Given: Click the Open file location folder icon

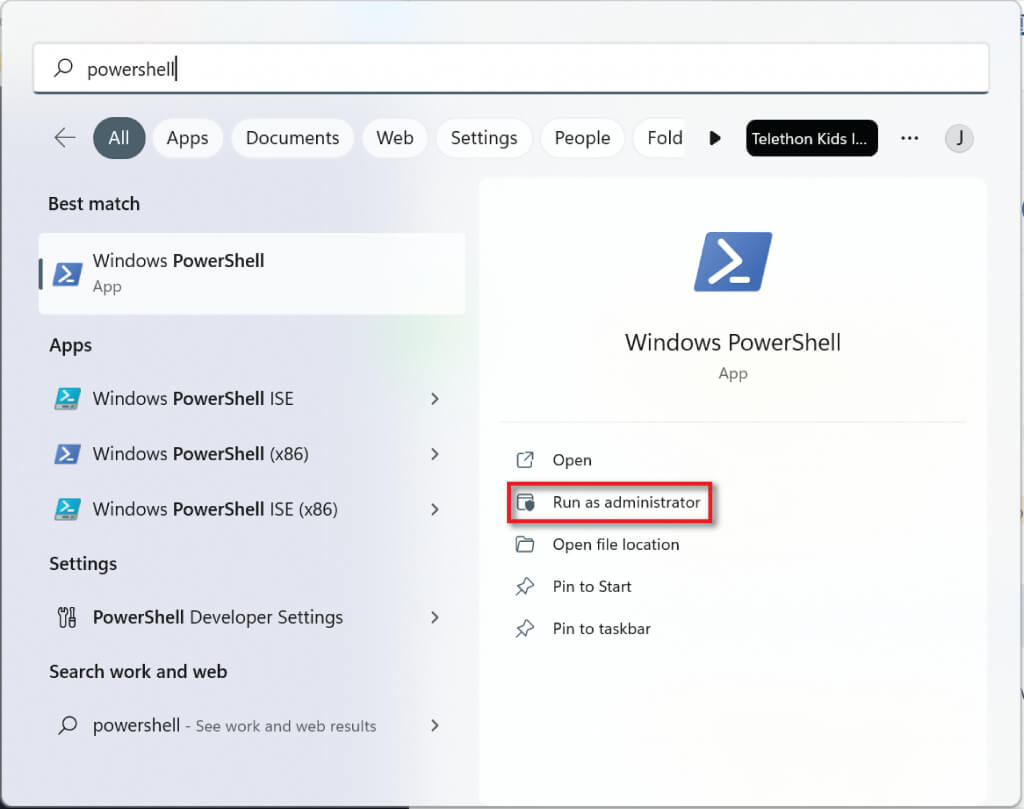Looking at the screenshot, I should pyautogui.click(x=525, y=544).
